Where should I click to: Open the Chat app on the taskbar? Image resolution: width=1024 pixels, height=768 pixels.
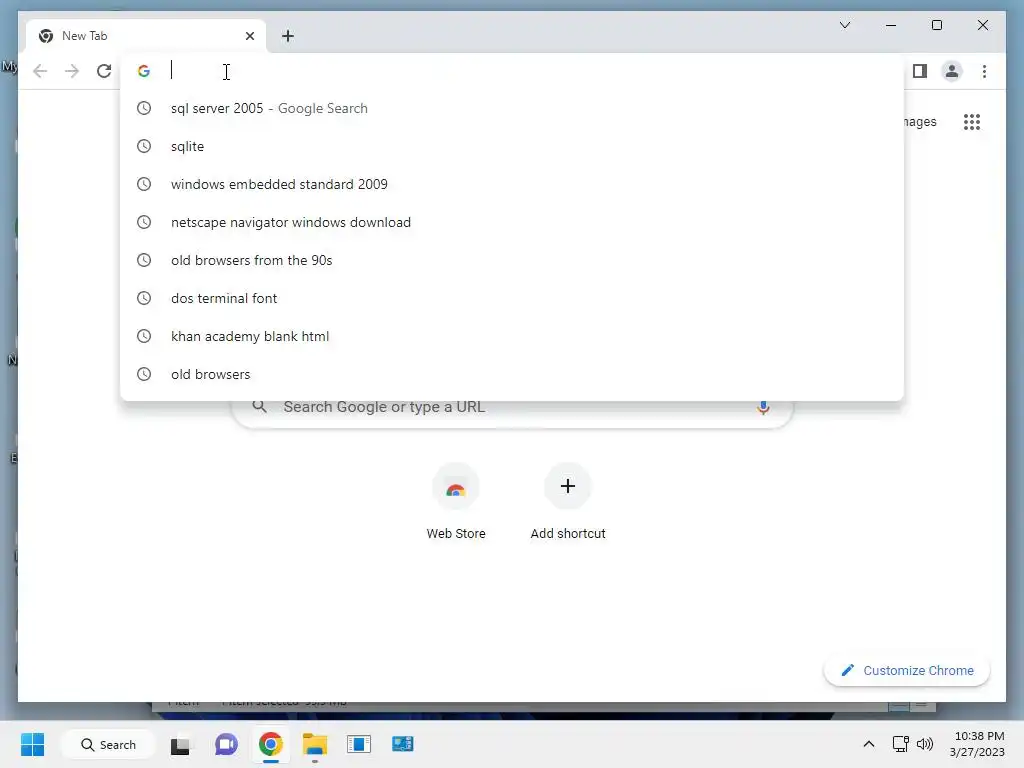click(x=226, y=744)
